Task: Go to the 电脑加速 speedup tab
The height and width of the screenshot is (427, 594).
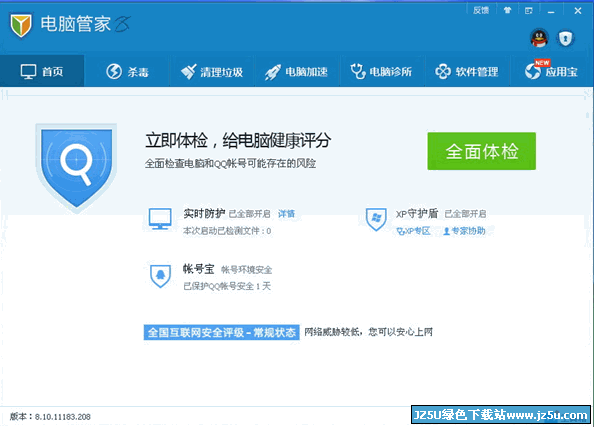Action: click(x=297, y=71)
